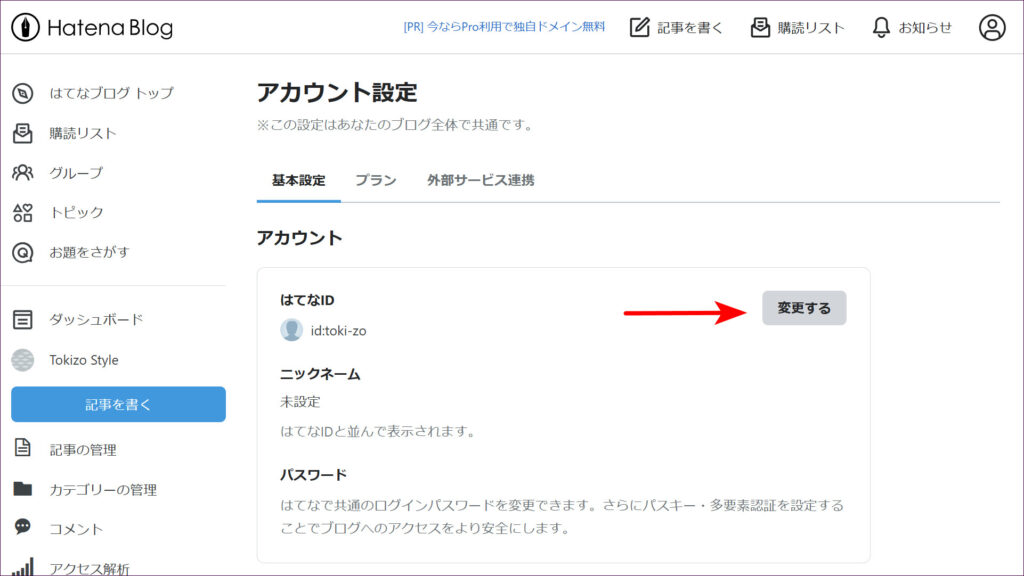Image resolution: width=1024 pixels, height=576 pixels.
Task: Click the Hatena Blog logo
Action: pos(92,28)
